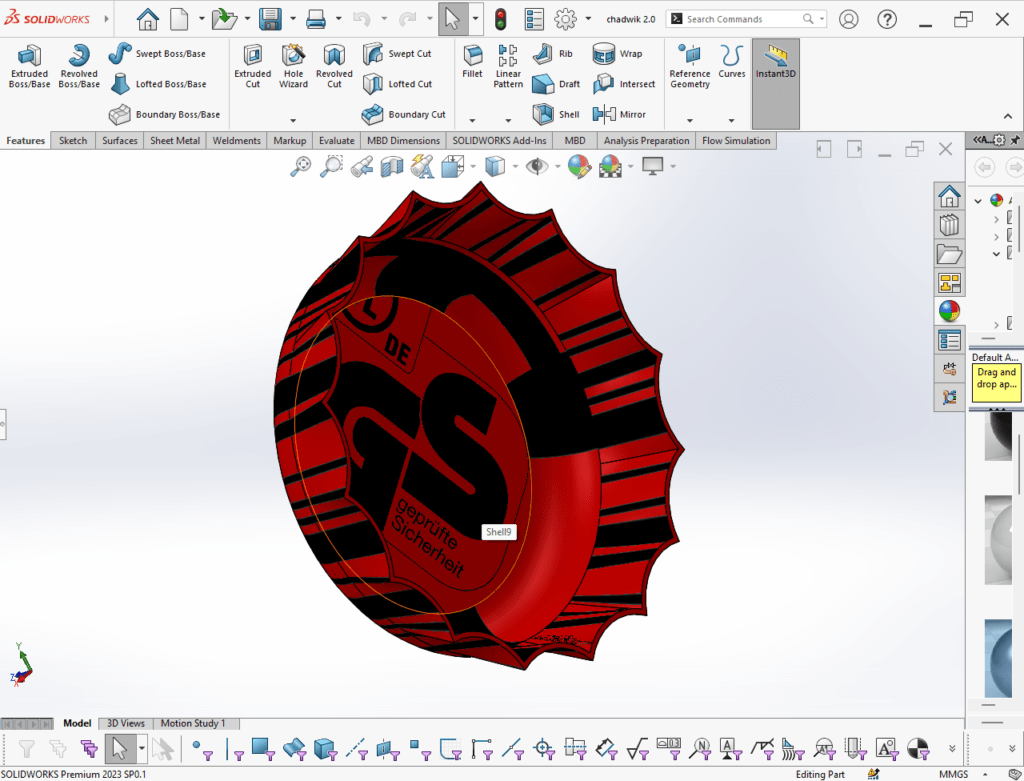Switch to Motion Study 1 tab

point(193,723)
